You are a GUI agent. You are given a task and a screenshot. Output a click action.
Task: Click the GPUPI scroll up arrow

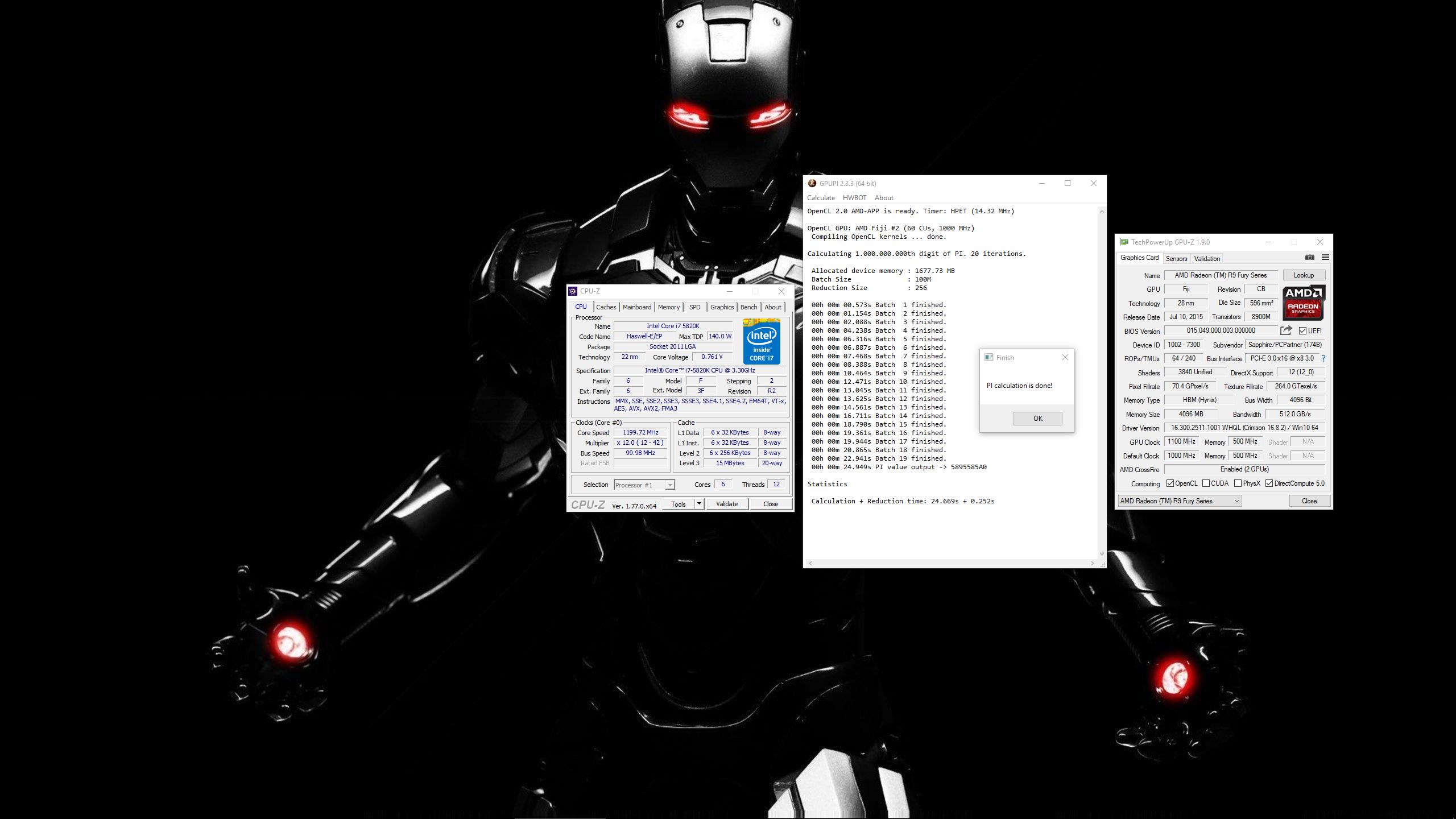[x=1102, y=212]
